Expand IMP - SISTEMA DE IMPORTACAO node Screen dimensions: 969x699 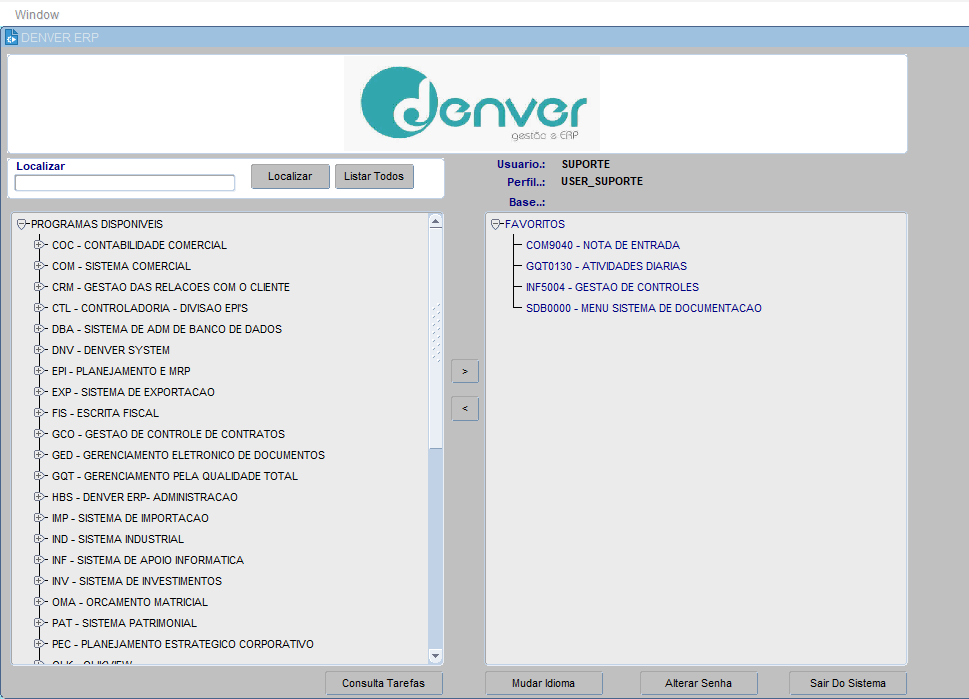tap(39, 518)
